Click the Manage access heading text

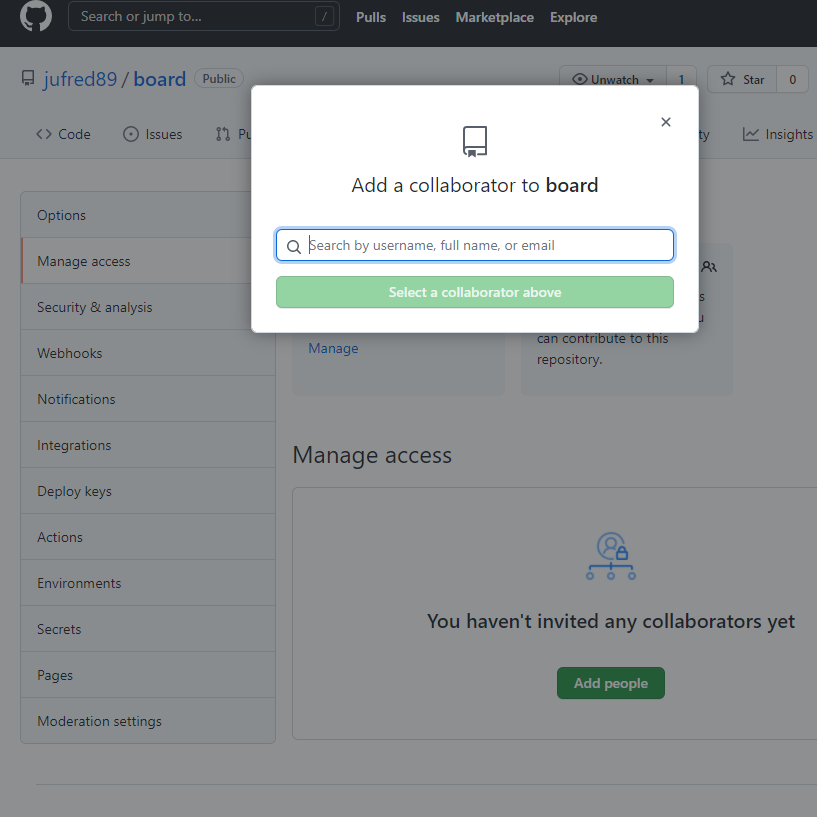pos(372,455)
